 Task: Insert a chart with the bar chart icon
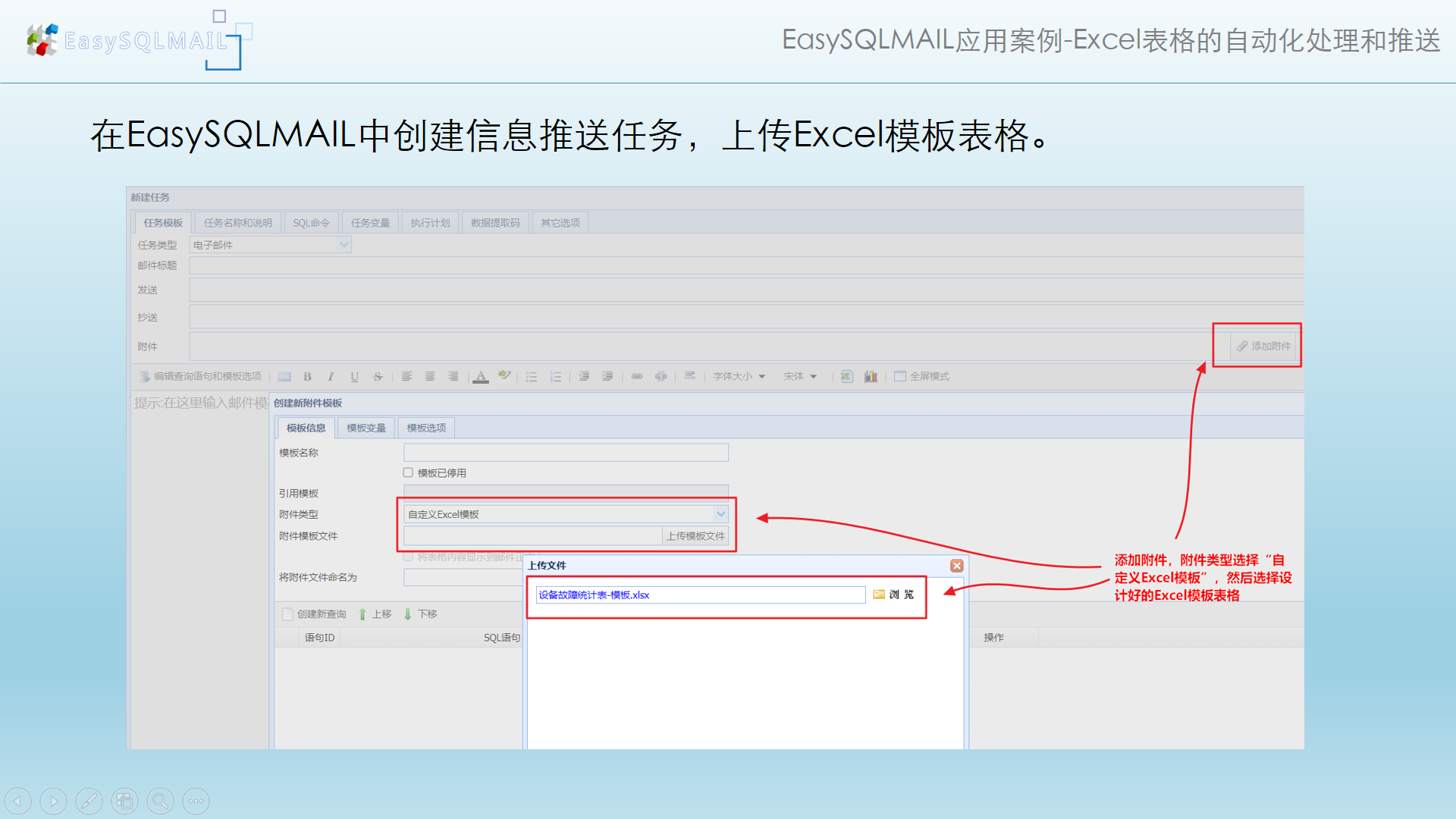(871, 377)
